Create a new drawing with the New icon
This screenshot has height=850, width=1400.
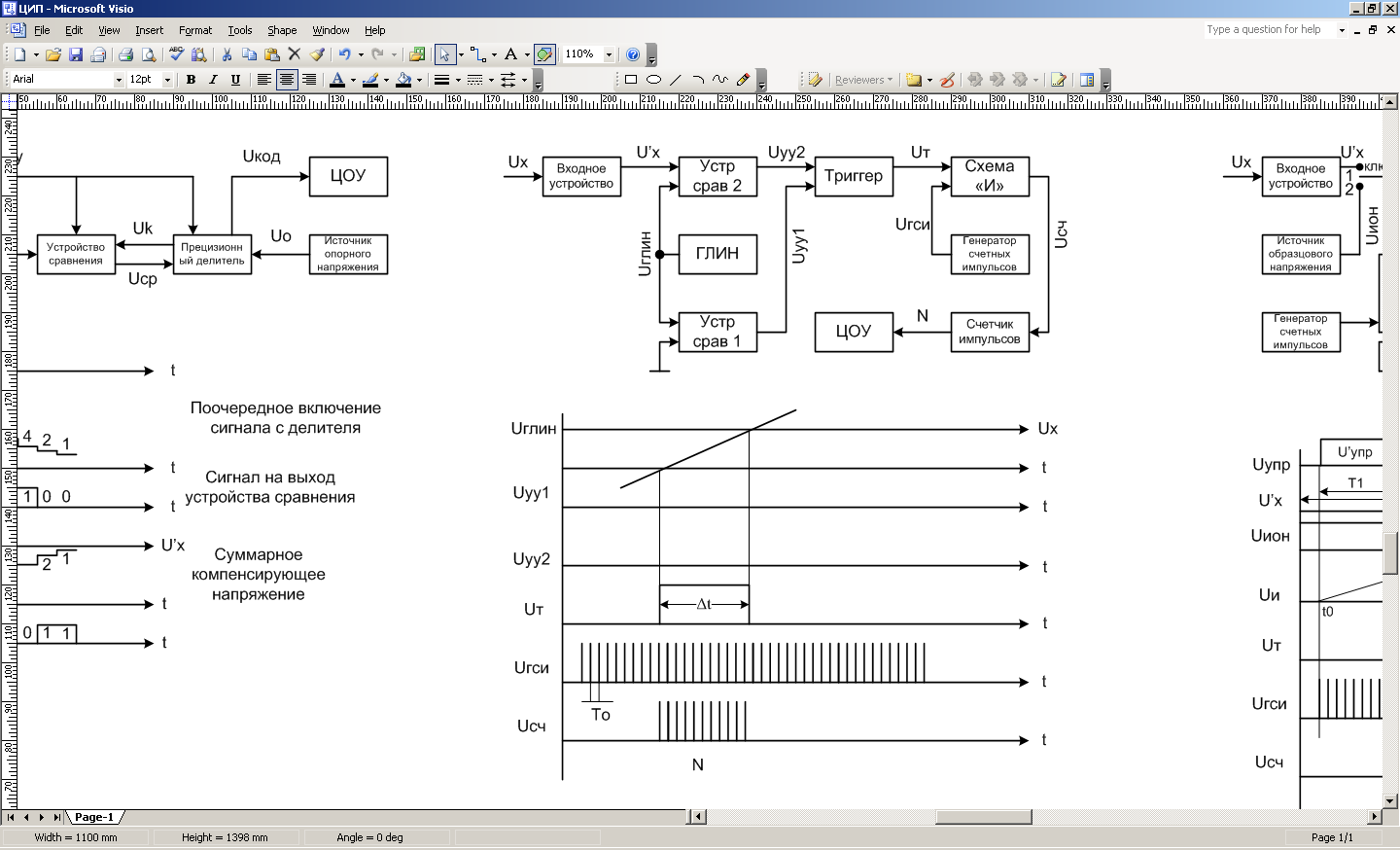coord(19,54)
